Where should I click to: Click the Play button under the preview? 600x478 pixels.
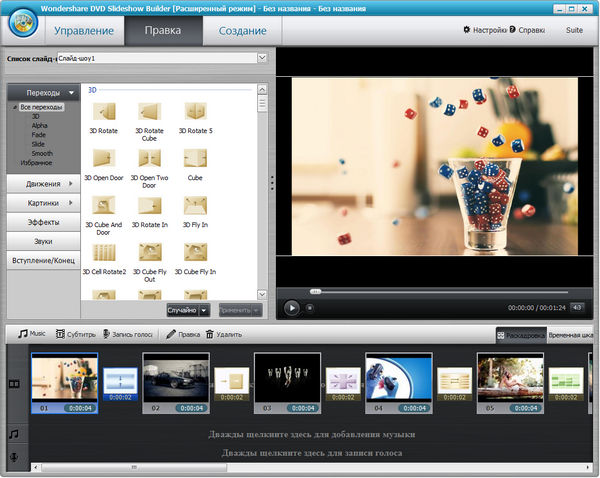(292, 307)
